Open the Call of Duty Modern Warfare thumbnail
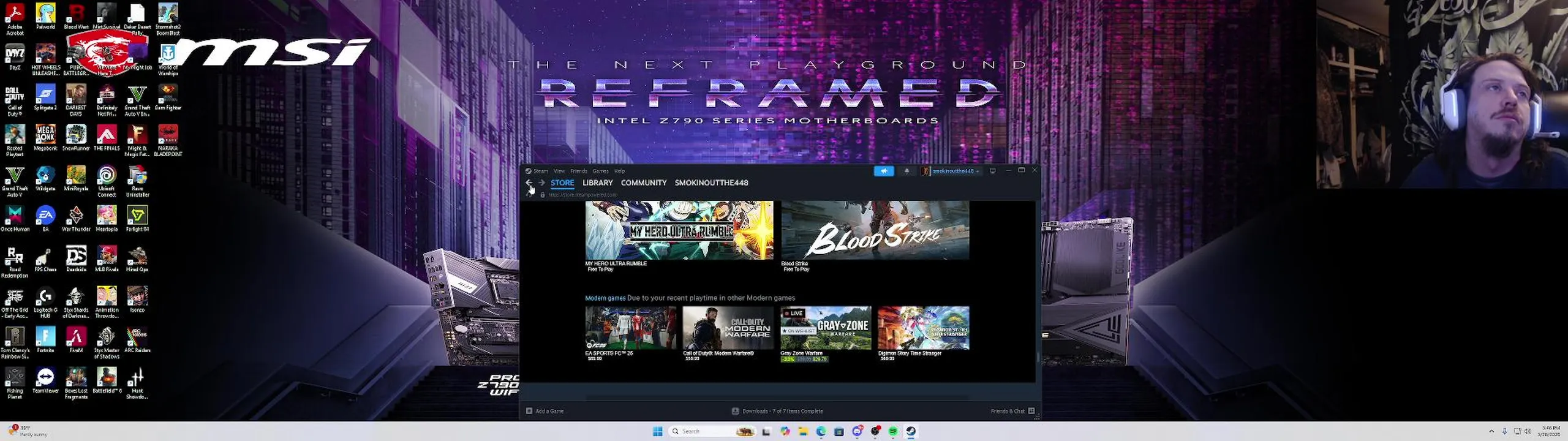This screenshot has height=441, width=1568. (728, 328)
